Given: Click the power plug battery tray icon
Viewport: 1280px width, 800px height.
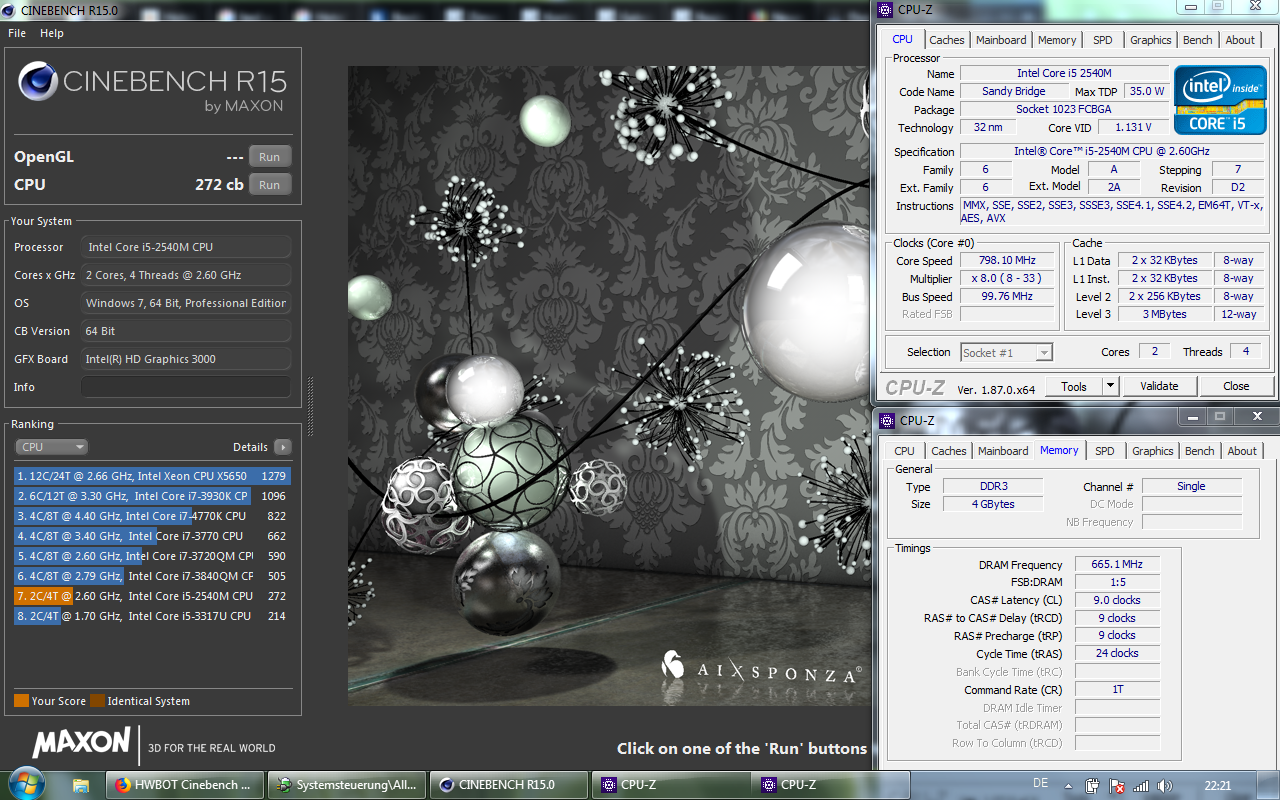Looking at the screenshot, I should [x=1093, y=785].
